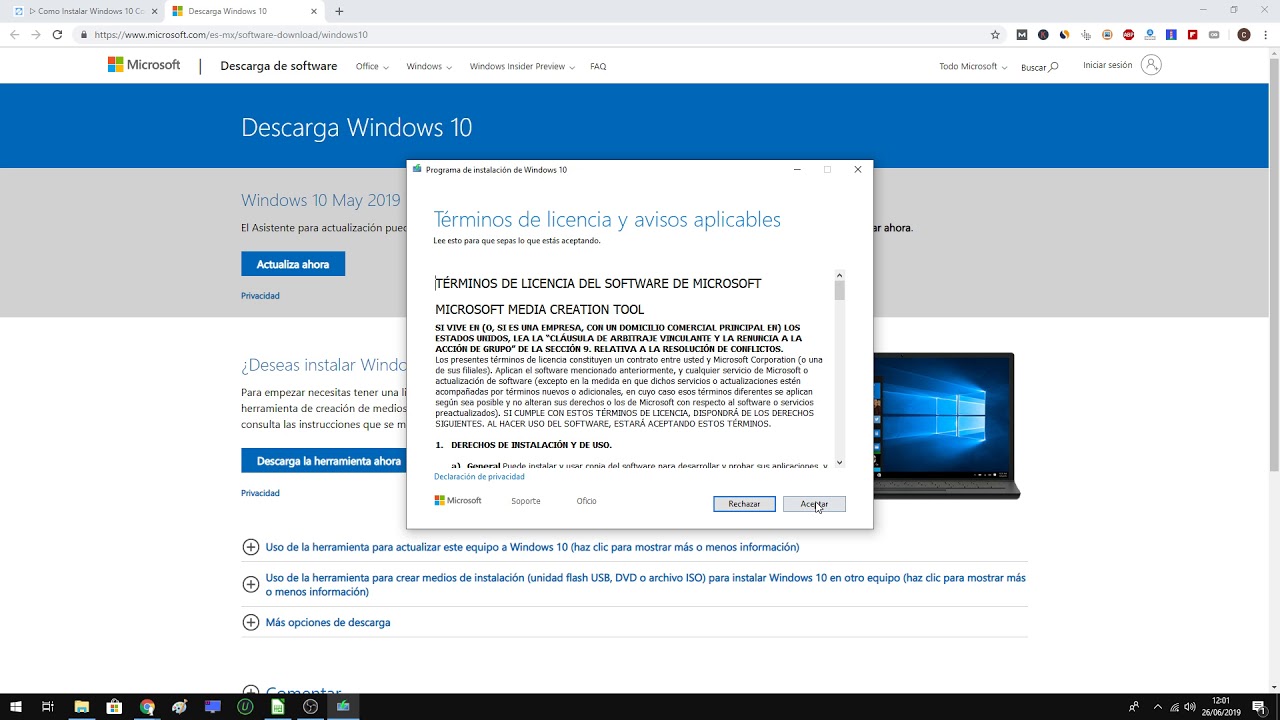Open Chrome three-dot menu

[1266, 34]
